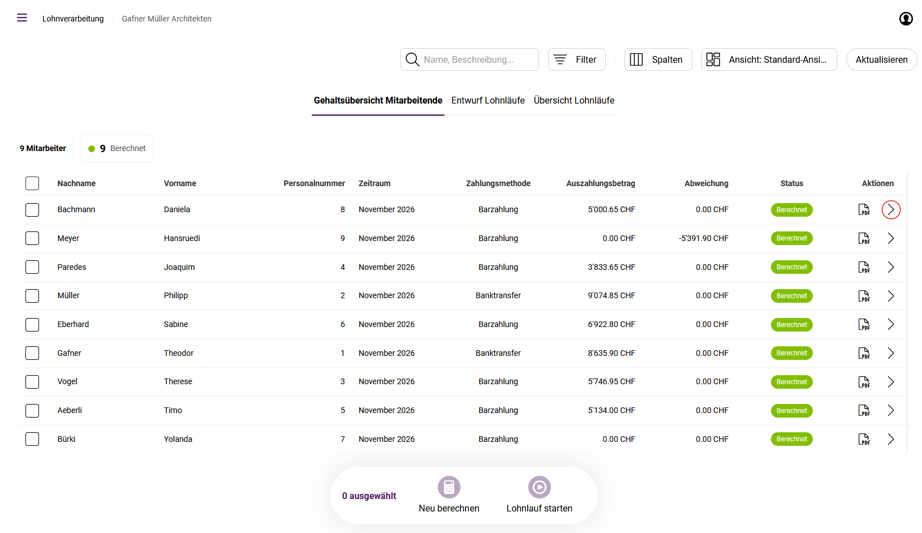
Task: Open the user account profile icon
Action: pos(906,19)
